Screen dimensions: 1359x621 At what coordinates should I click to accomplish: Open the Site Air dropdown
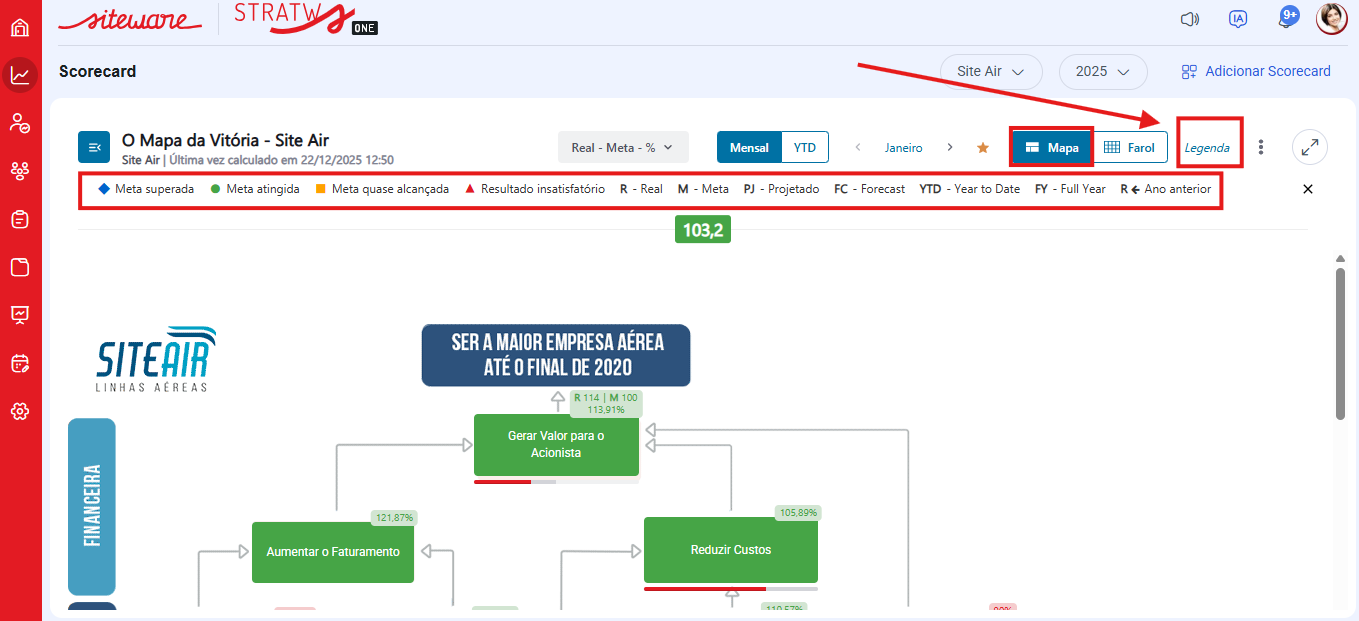tap(990, 72)
